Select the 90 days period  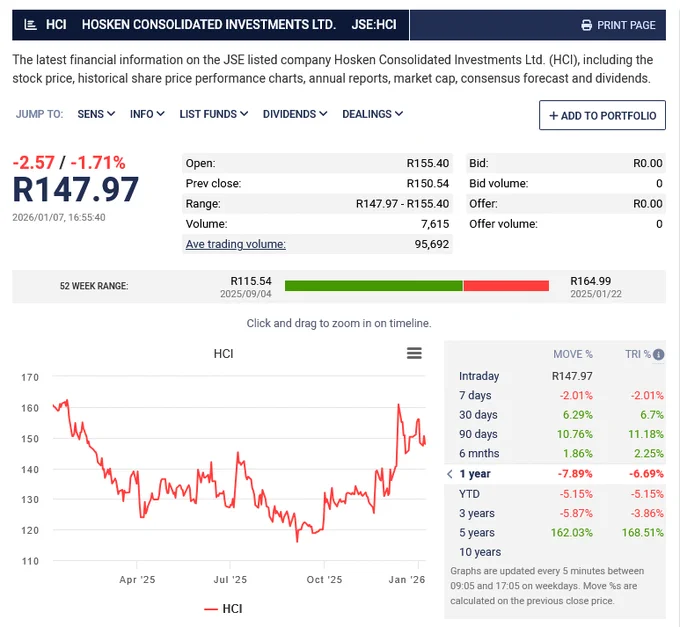(555, 434)
